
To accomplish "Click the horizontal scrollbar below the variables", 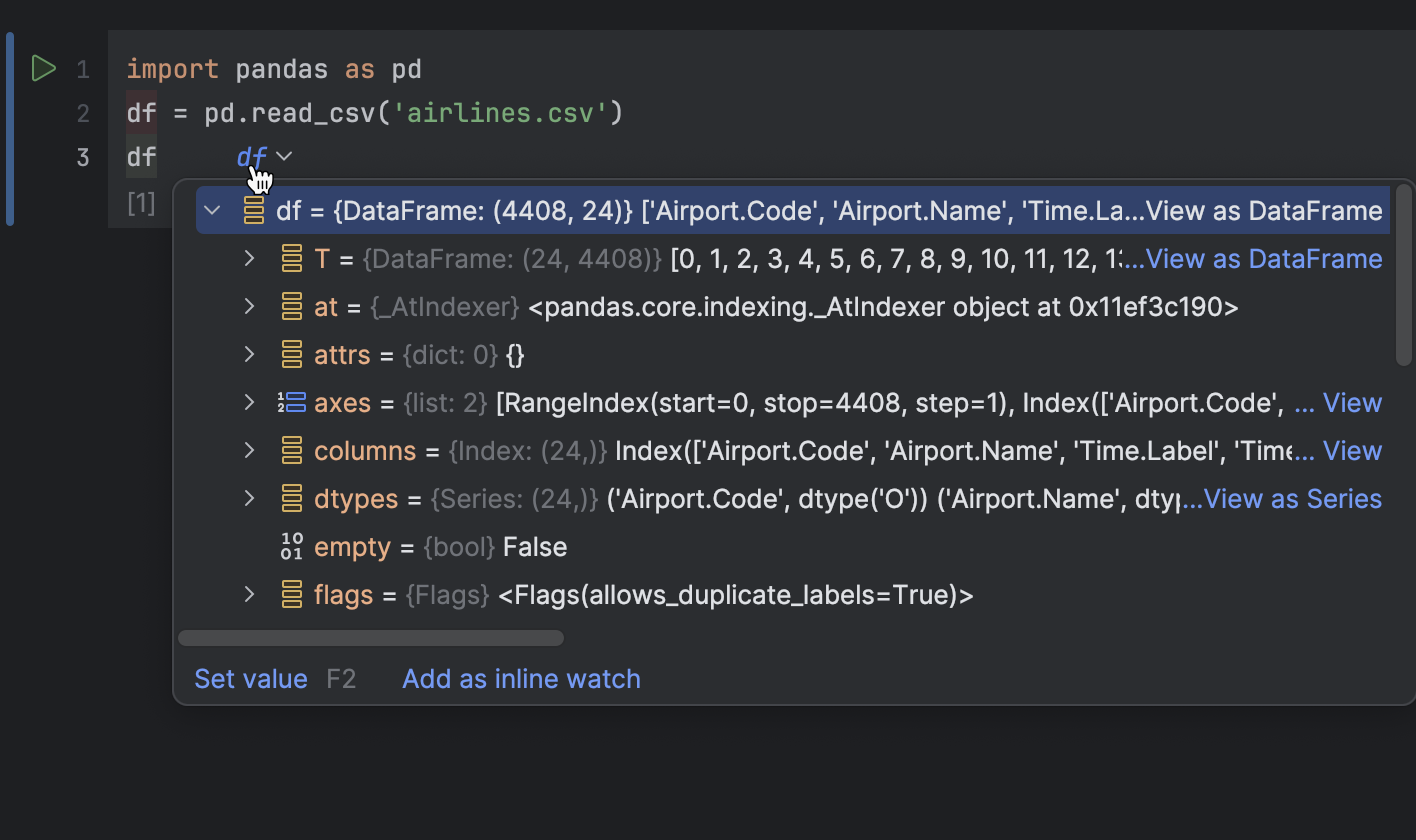I will tap(370, 637).
